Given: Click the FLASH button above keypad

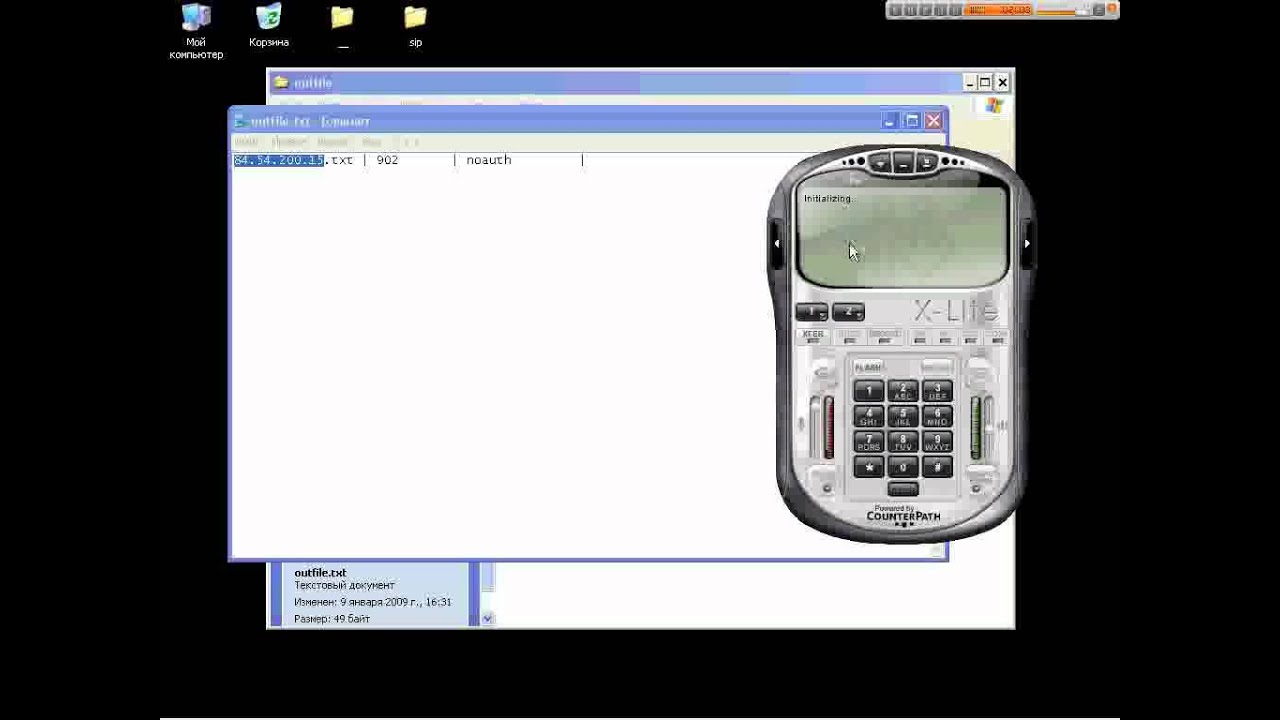Looking at the screenshot, I should point(868,367).
